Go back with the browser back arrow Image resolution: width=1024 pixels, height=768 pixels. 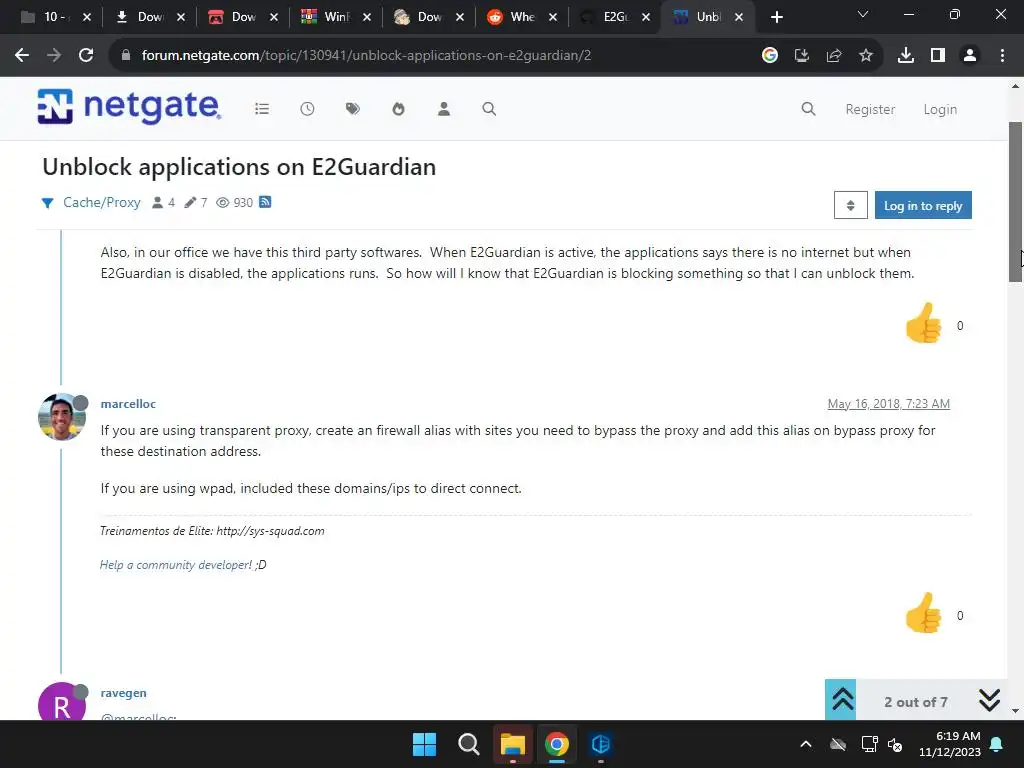pos(22,56)
